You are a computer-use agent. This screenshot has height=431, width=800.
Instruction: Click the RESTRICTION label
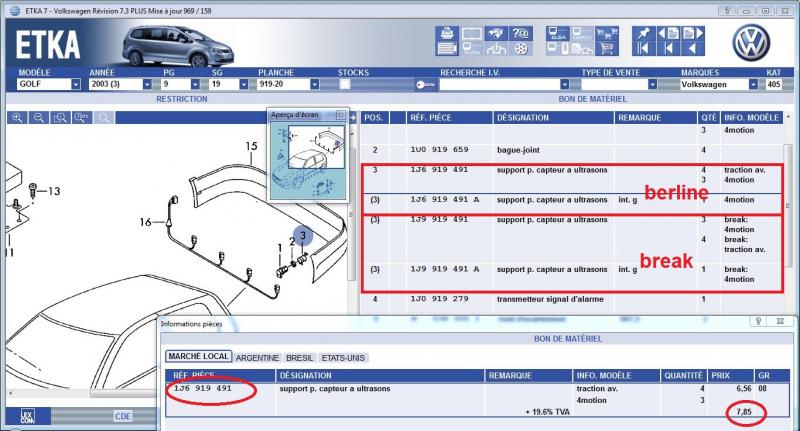182,99
